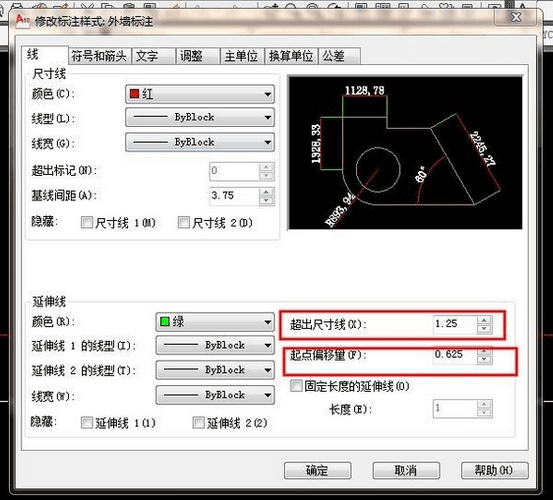
Task: Check 隐藏 尺寸线 1(M) box
Action: [86, 223]
